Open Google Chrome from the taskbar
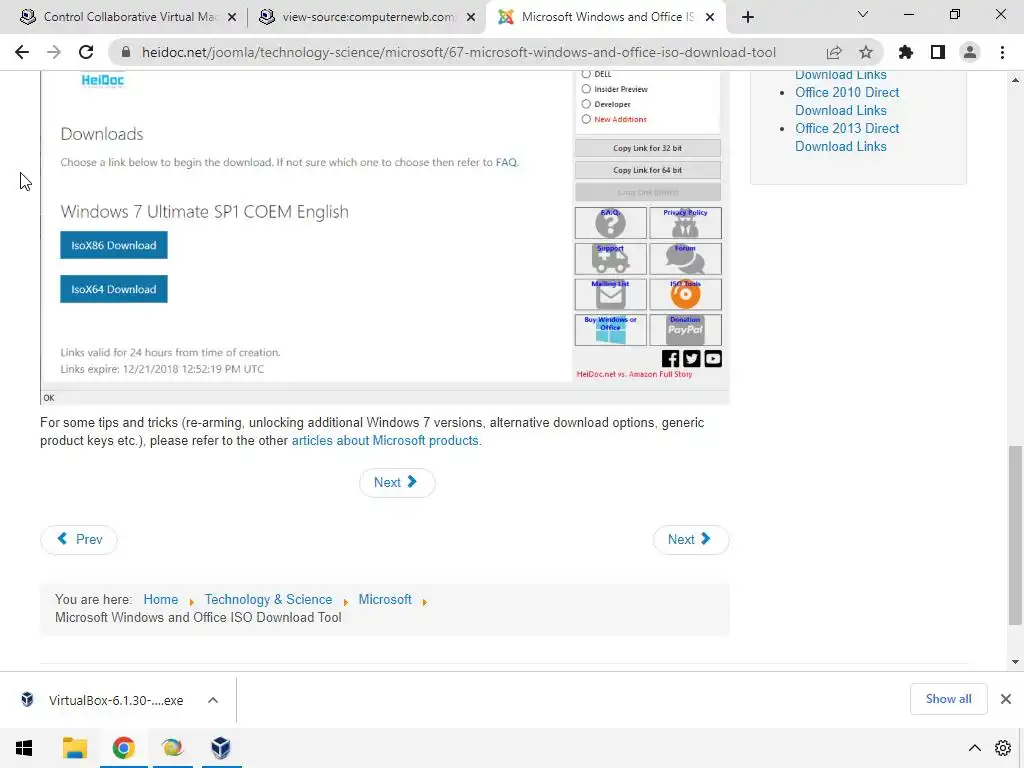 (x=123, y=748)
